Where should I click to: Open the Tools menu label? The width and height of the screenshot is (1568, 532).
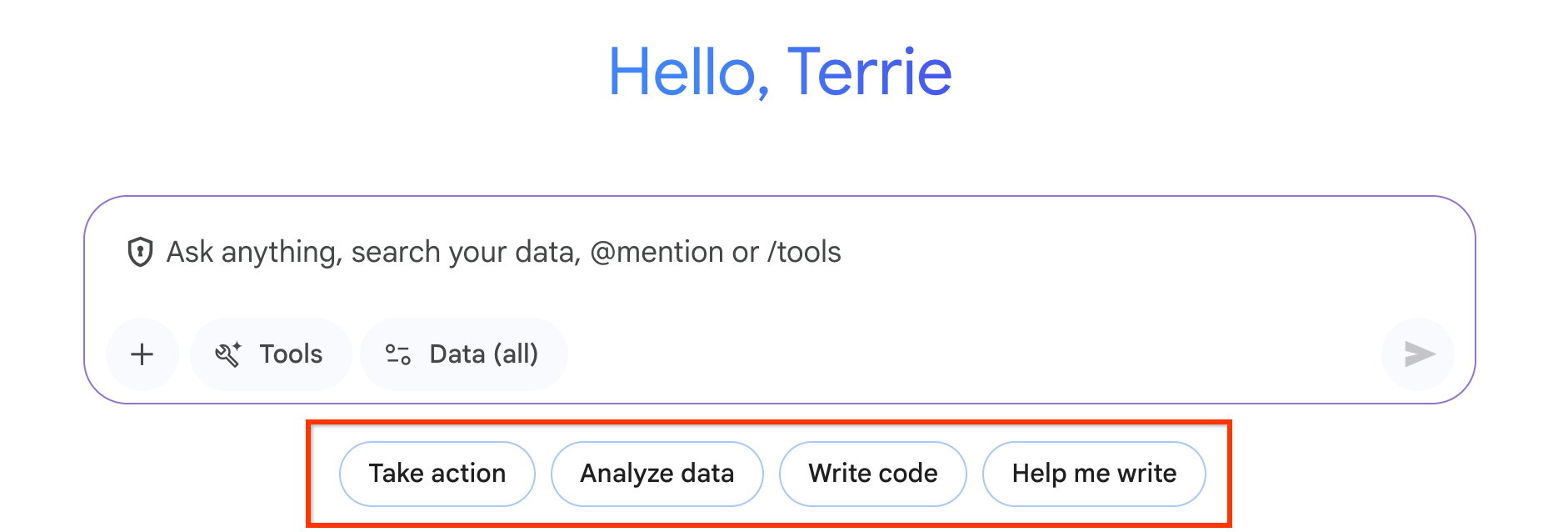coord(291,354)
